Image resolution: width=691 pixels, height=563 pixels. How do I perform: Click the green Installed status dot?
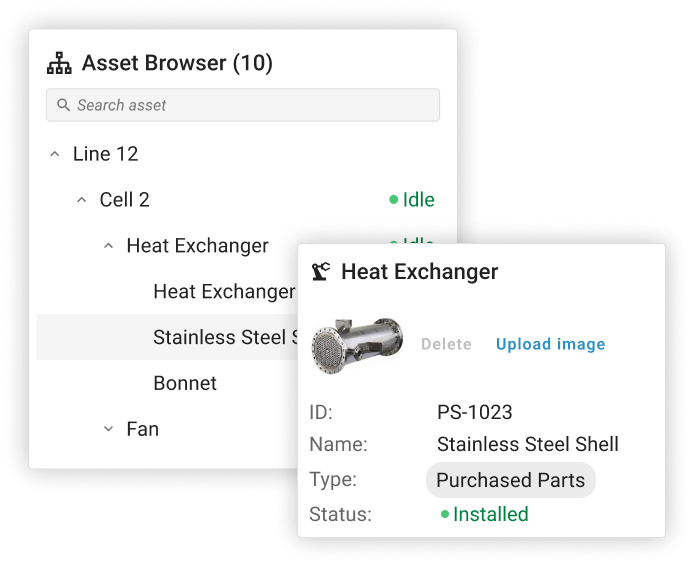(x=445, y=515)
